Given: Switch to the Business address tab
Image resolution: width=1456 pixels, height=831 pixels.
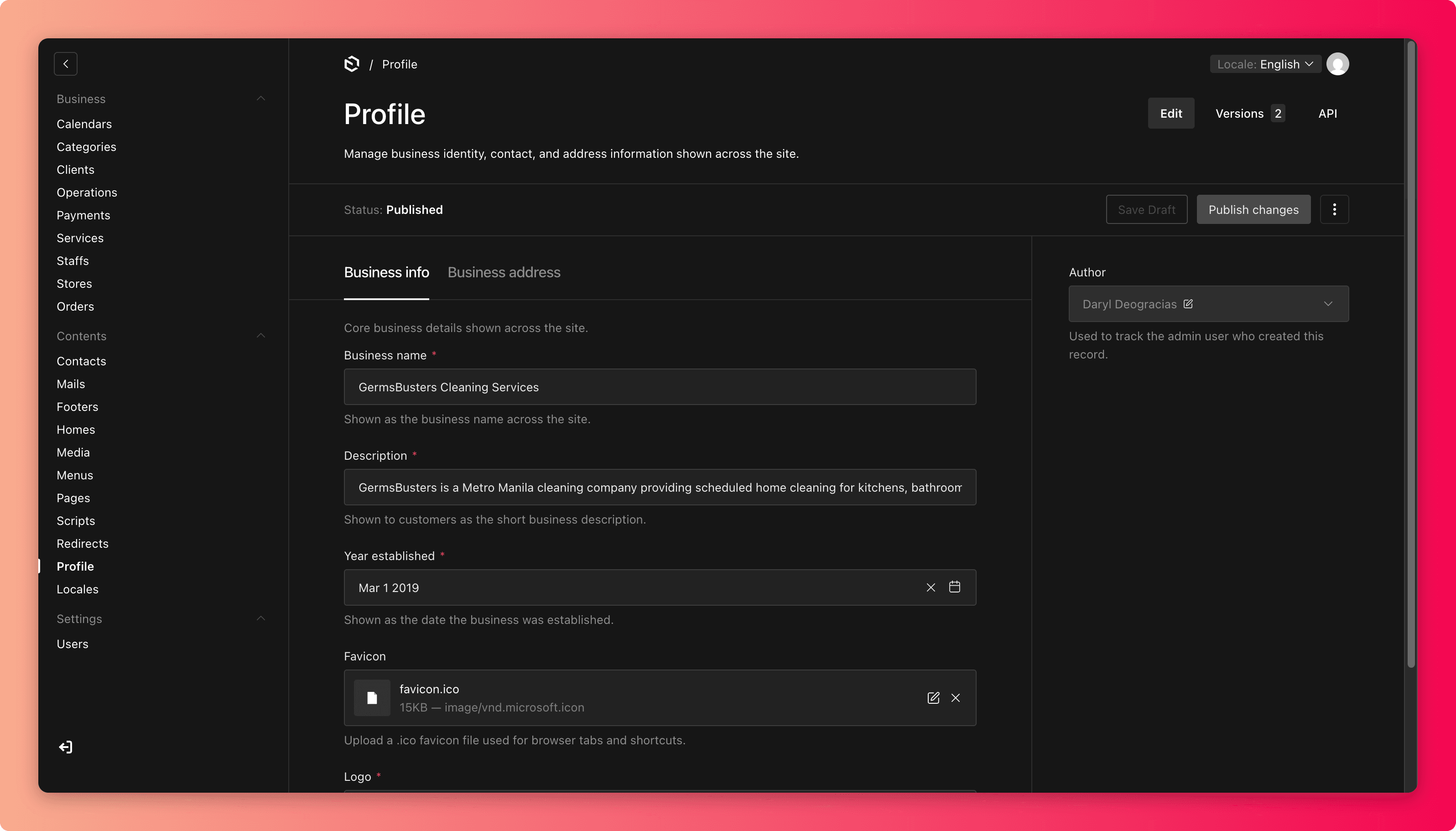Looking at the screenshot, I should point(504,272).
